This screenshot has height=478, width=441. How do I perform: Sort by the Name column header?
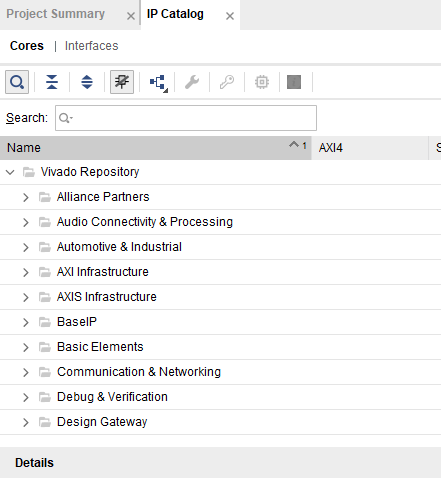156,148
